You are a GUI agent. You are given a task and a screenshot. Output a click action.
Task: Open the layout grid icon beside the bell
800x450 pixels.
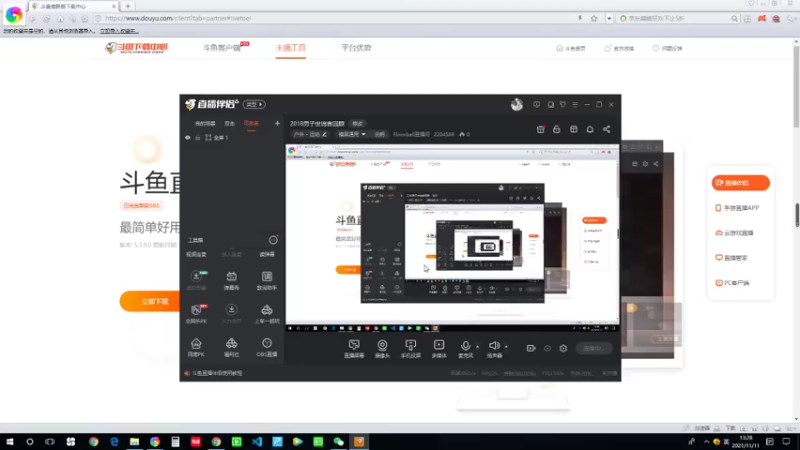pos(573,130)
